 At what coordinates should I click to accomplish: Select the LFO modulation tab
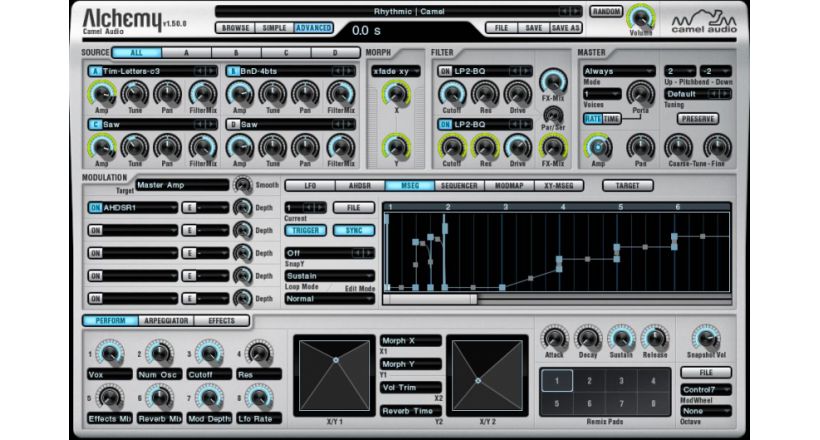click(x=310, y=186)
